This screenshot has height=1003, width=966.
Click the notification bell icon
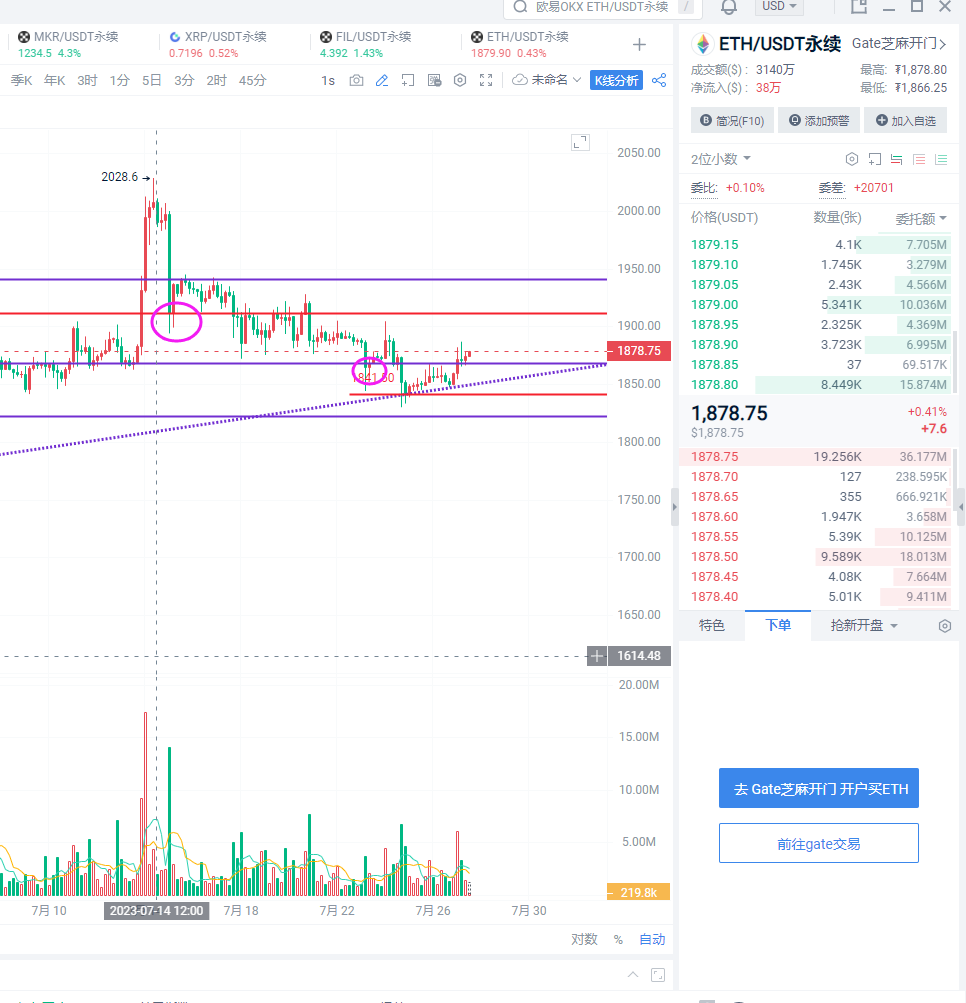[729, 7]
